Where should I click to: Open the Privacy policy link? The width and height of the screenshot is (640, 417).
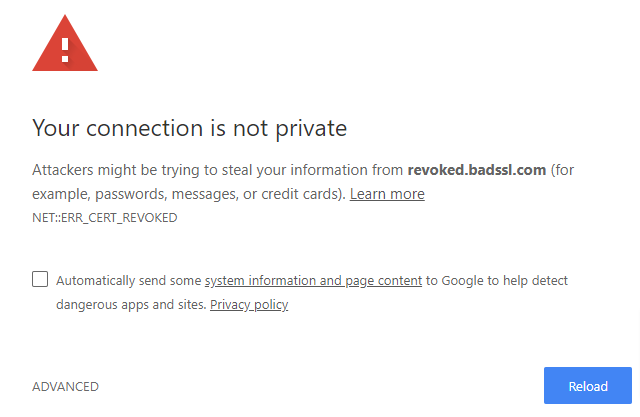(x=249, y=304)
